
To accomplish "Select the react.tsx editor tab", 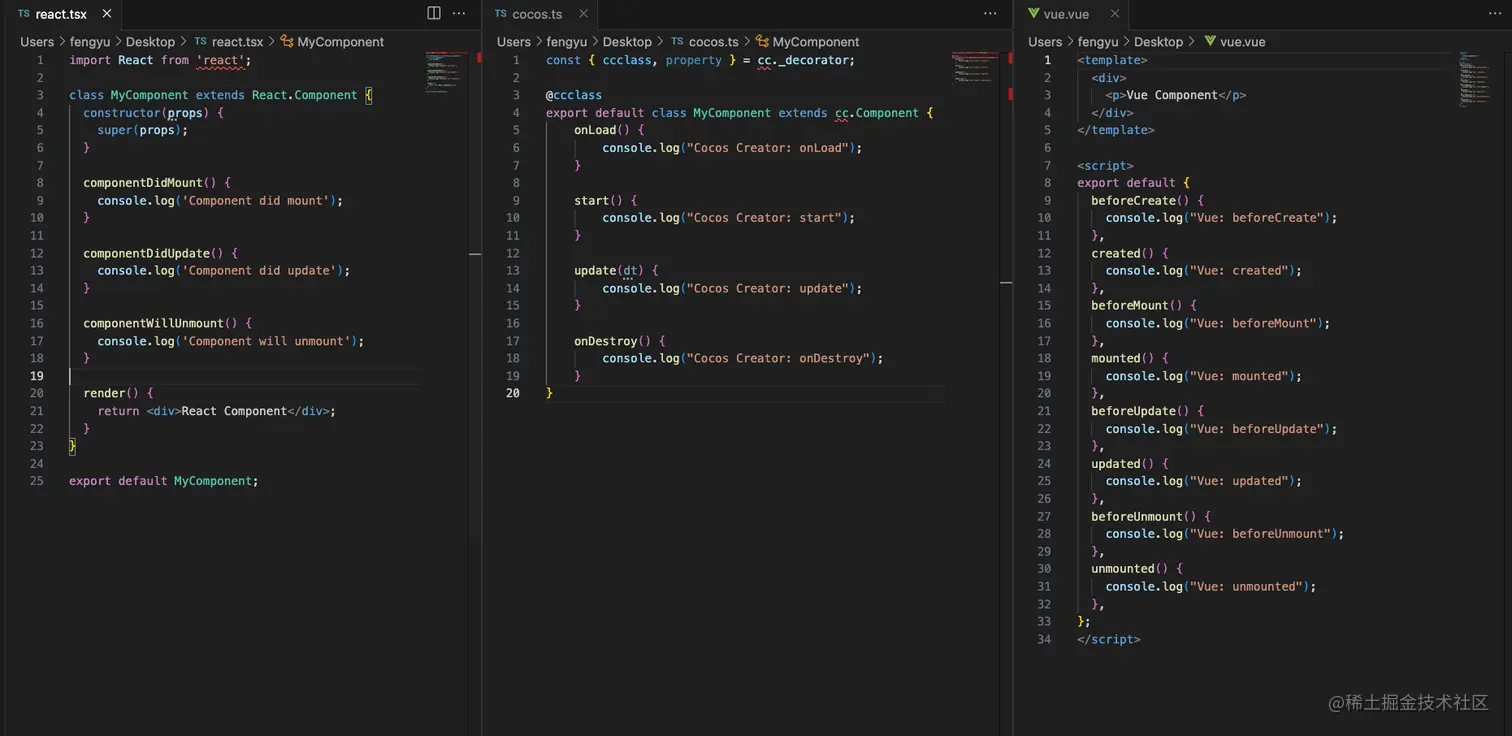I will pyautogui.click(x=63, y=14).
